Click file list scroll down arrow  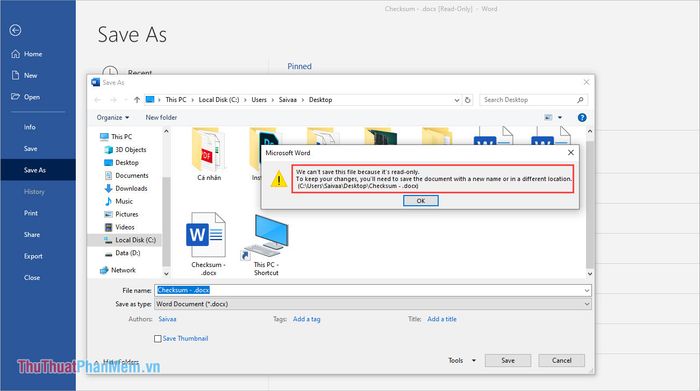tap(590, 274)
